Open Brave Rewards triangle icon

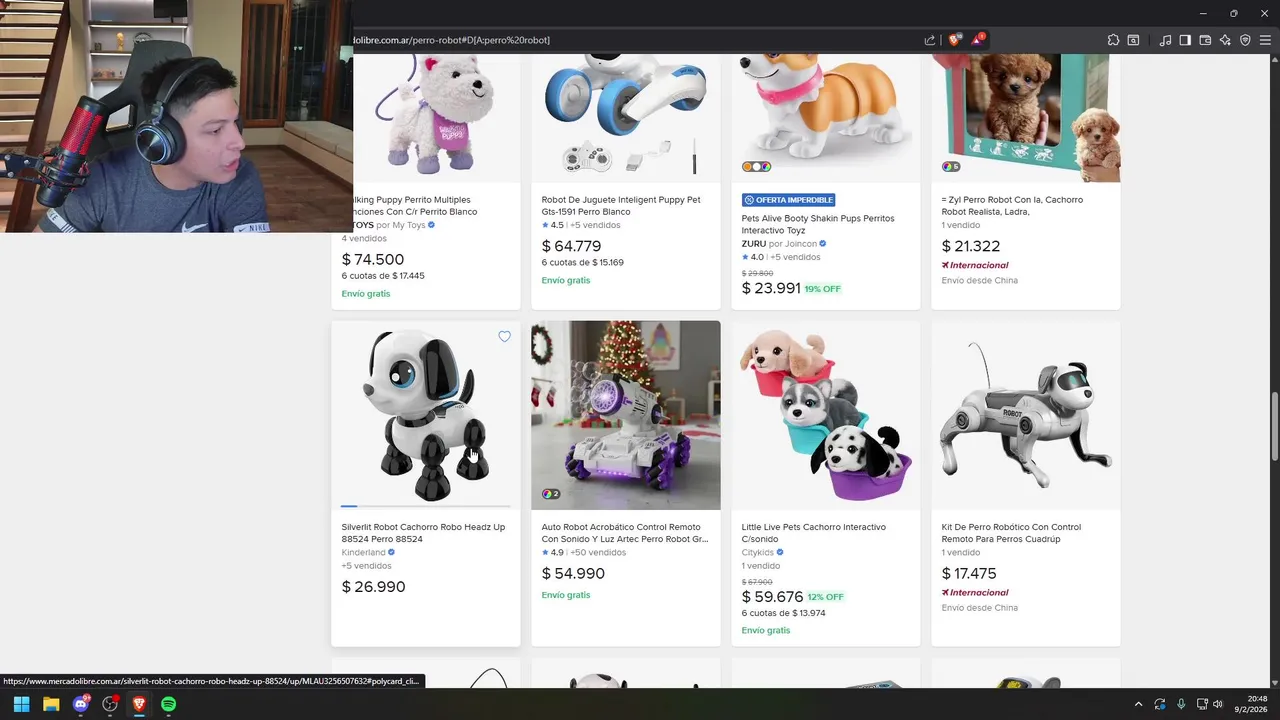click(x=978, y=40)
